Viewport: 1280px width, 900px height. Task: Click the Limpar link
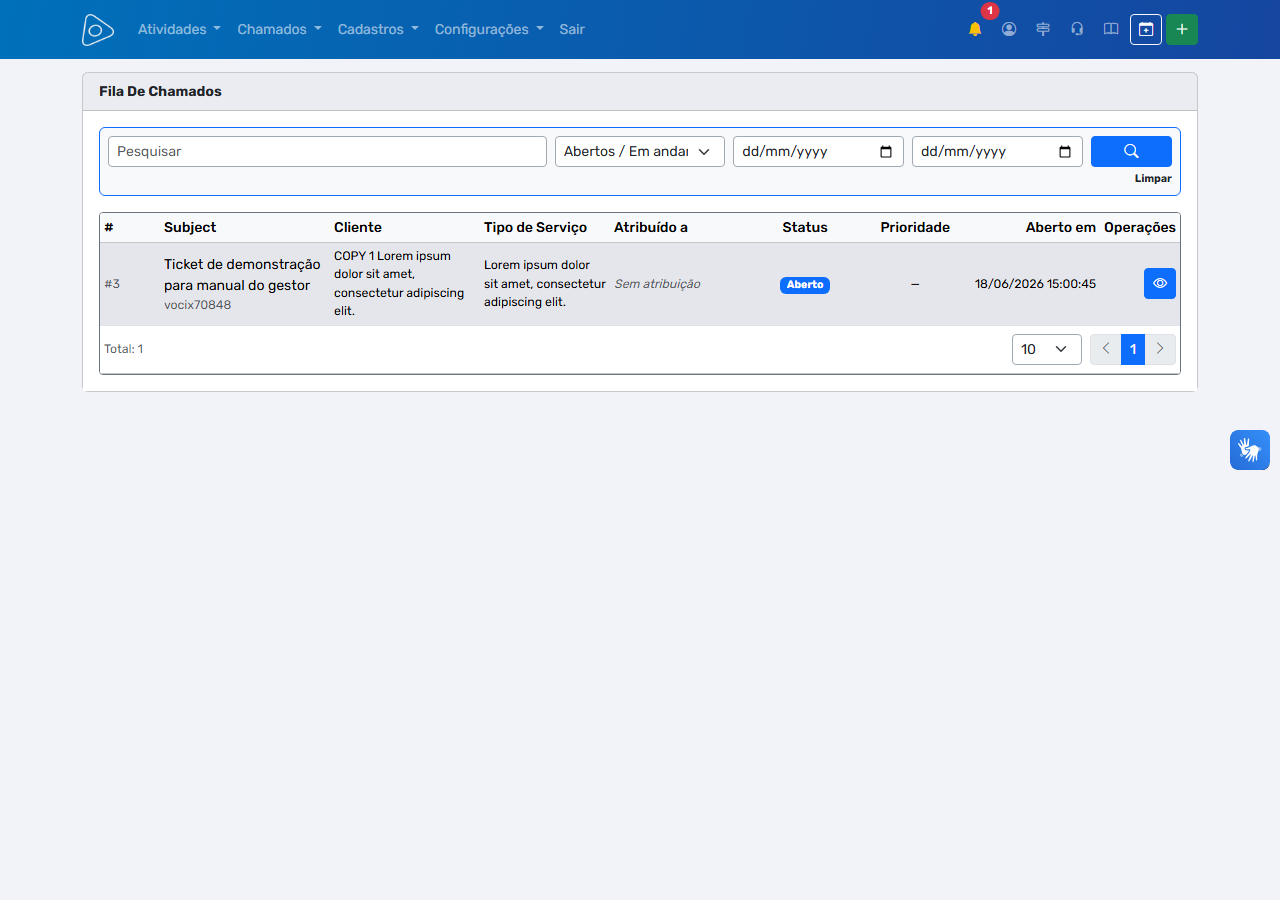[x=1153, y=179]
